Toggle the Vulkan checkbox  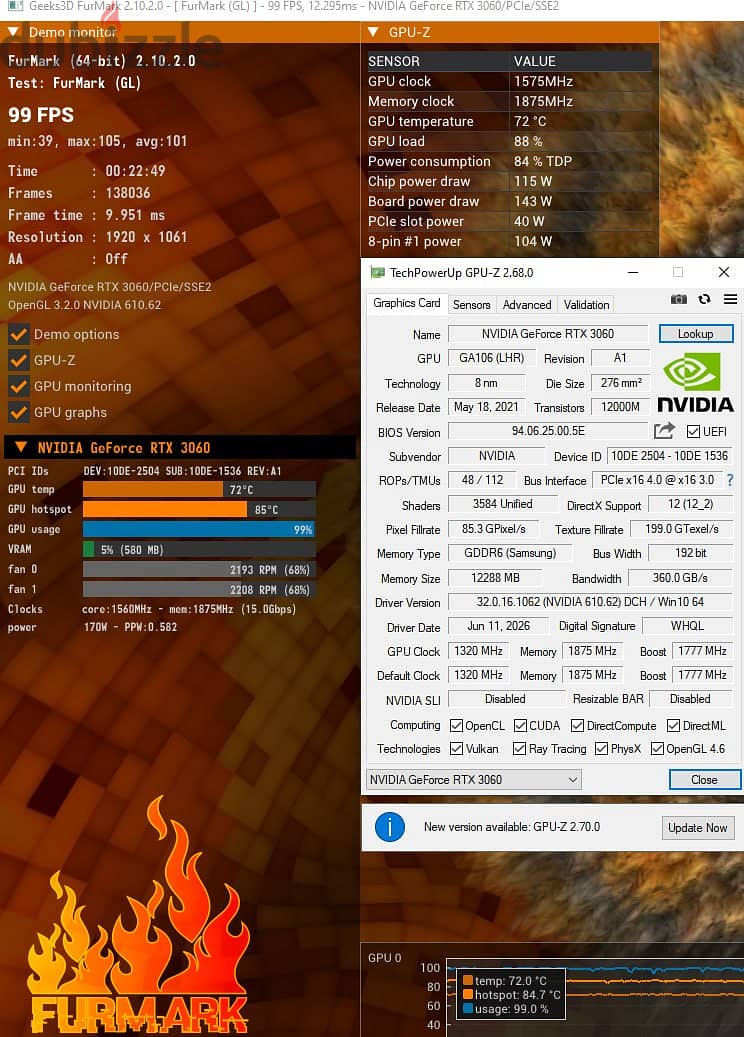(x=456, y=748)
